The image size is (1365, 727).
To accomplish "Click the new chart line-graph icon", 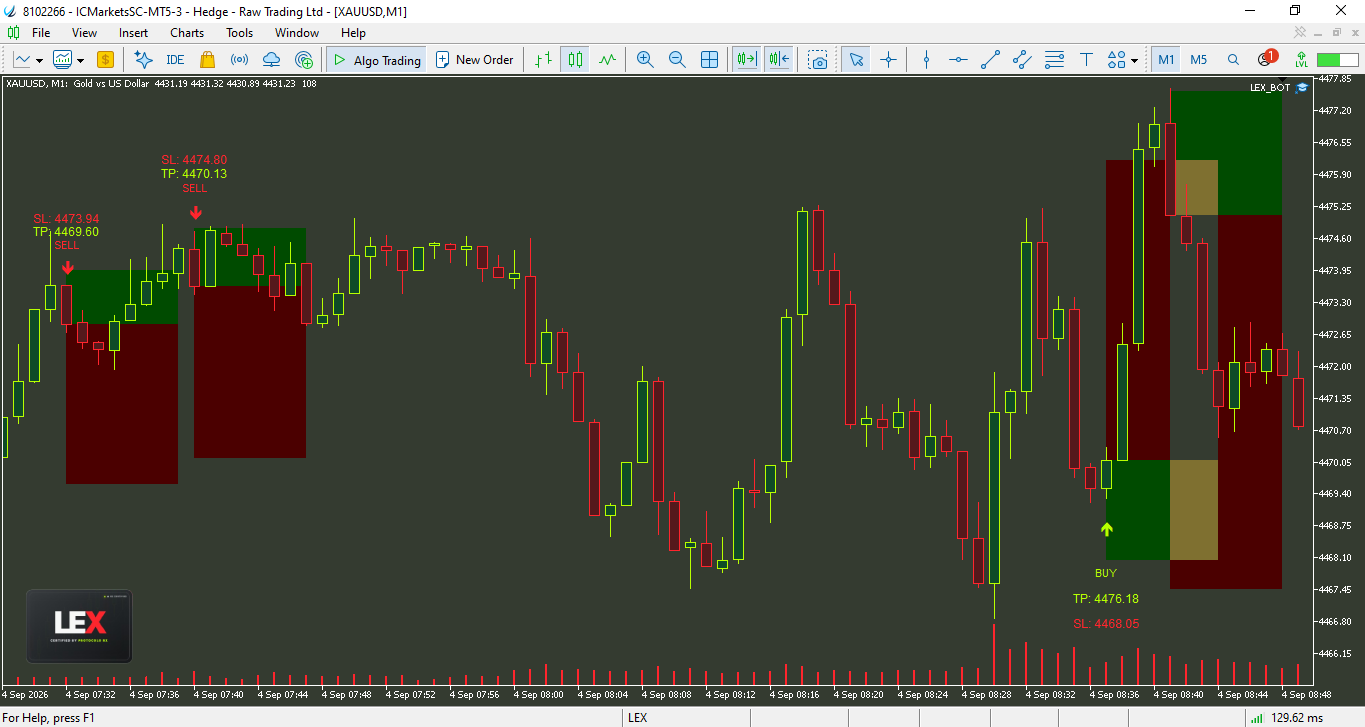I will click(21, 60).
